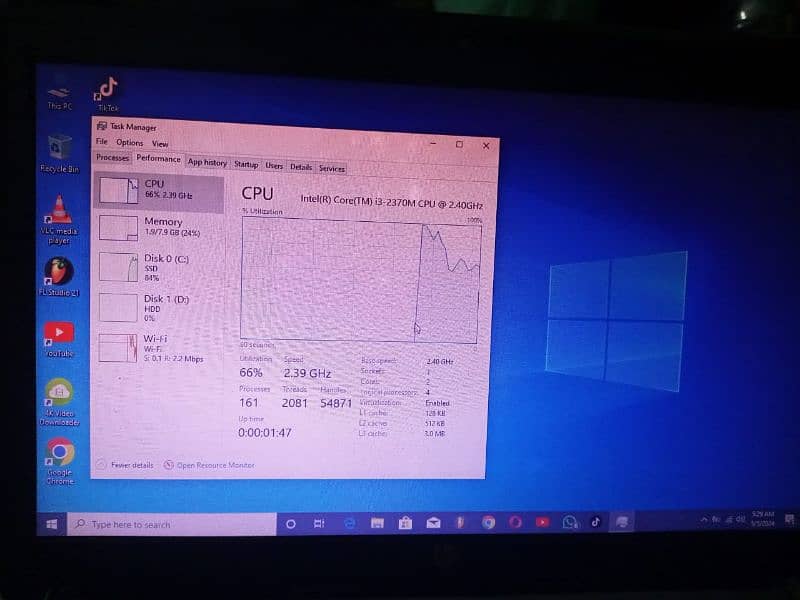This screenshot has width=800, height=600.
Task: Open Google Chrome from the desktop
Action: coord(59,453)
